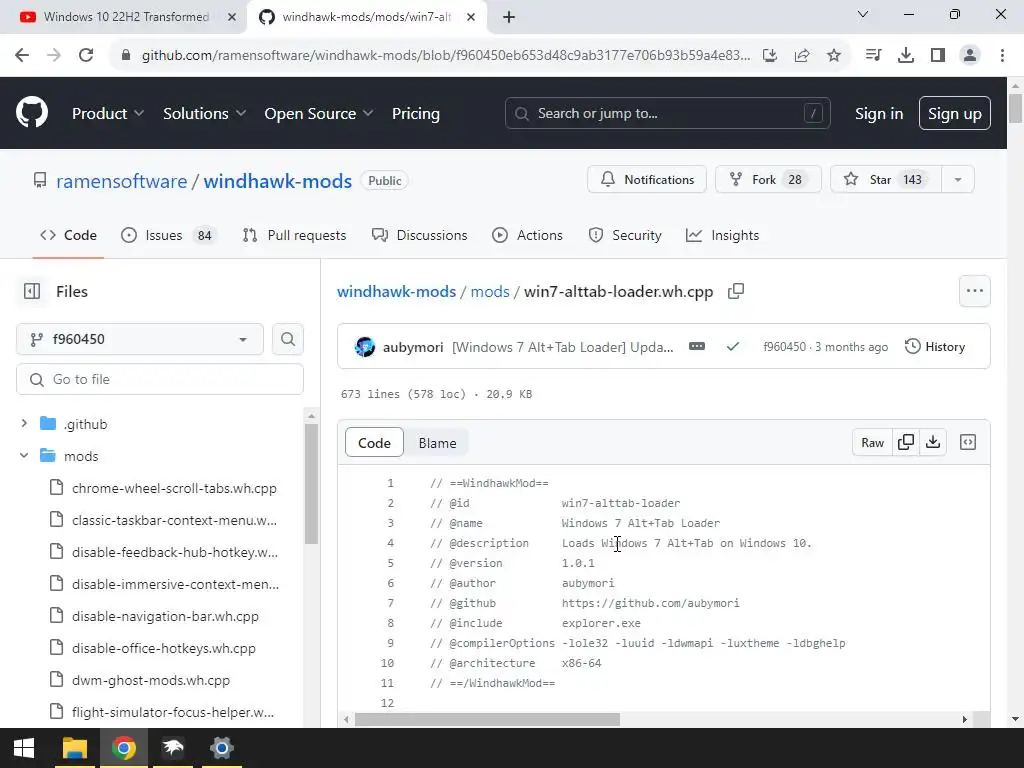Screen dimensions: 1024x768
Task: Install app icon in address bar
Action: click(x=770, y=56)
